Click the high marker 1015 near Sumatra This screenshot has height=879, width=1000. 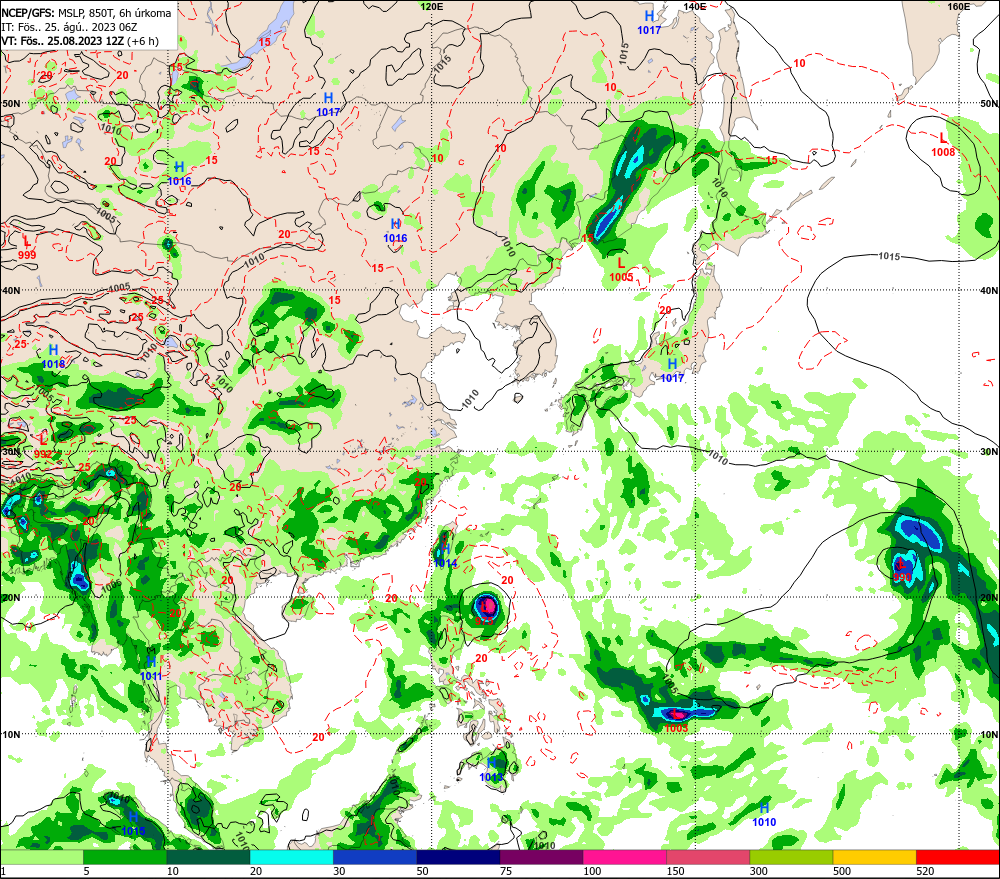coord(133,824)
